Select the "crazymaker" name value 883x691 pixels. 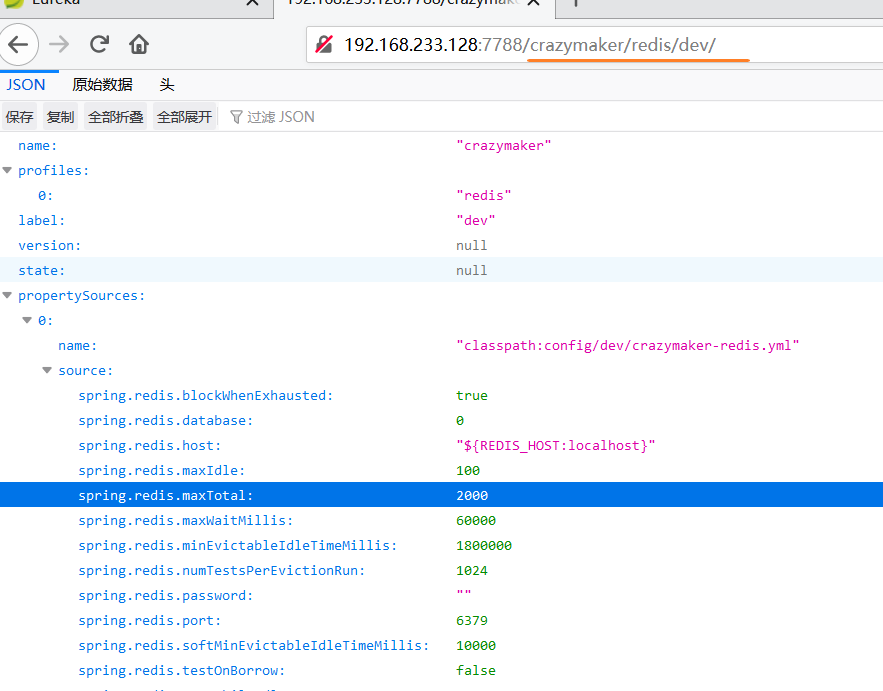(503, 145)
